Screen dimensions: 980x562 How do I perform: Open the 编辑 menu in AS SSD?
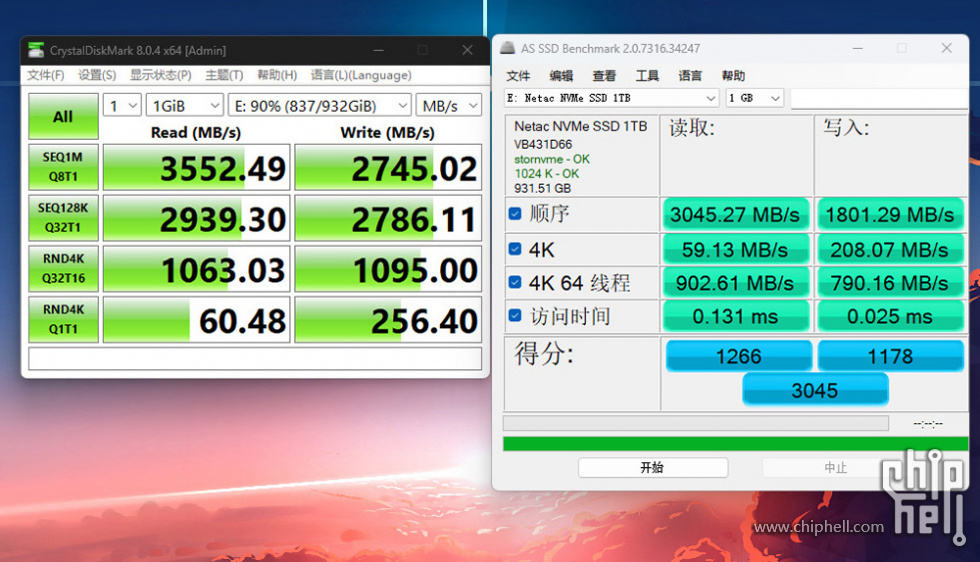click(561, 76)
